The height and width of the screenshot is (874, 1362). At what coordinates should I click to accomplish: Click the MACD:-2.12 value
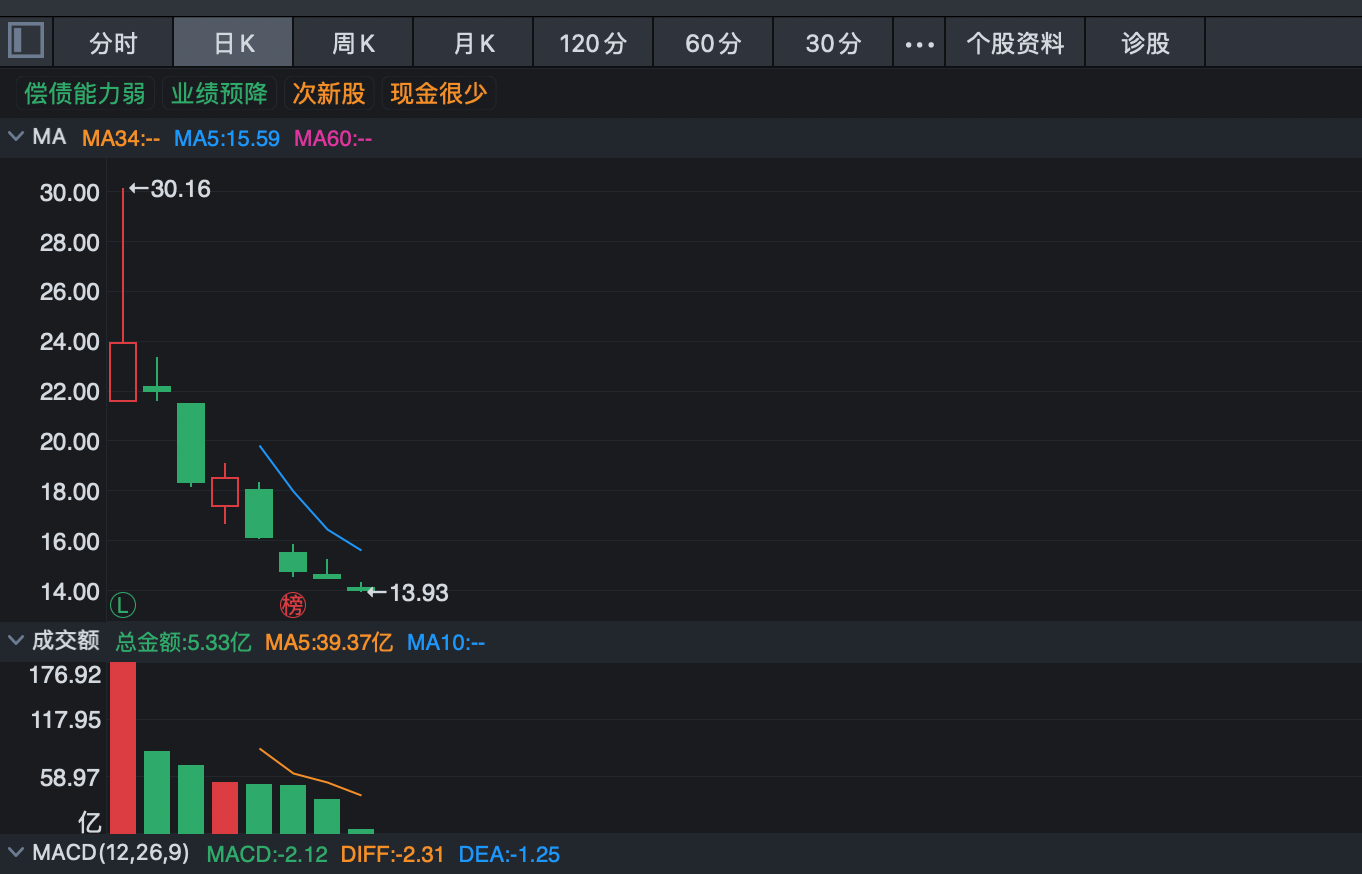[x=267, y=855]
